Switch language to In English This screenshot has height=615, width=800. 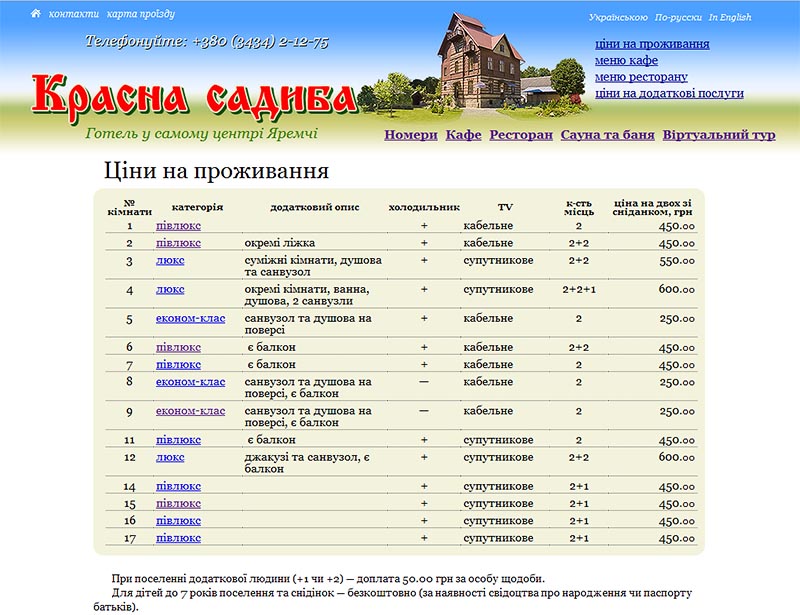[730, 17]
